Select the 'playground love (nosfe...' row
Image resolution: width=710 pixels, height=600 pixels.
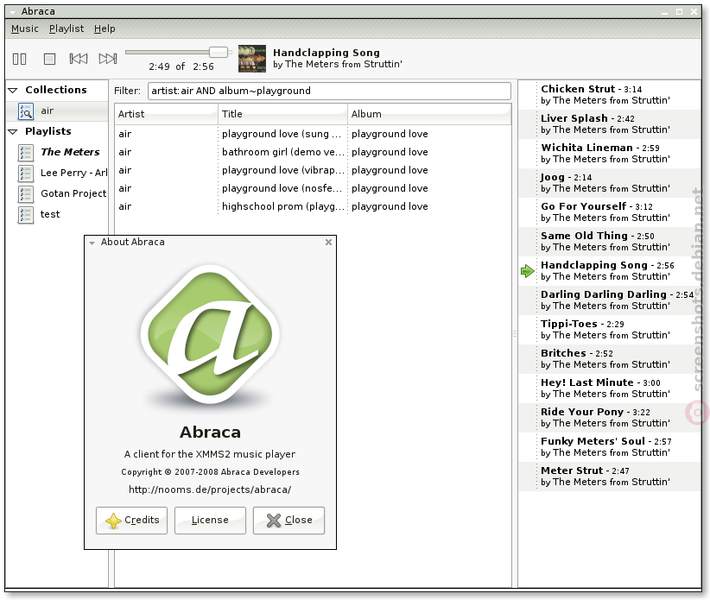pos(313,188)
